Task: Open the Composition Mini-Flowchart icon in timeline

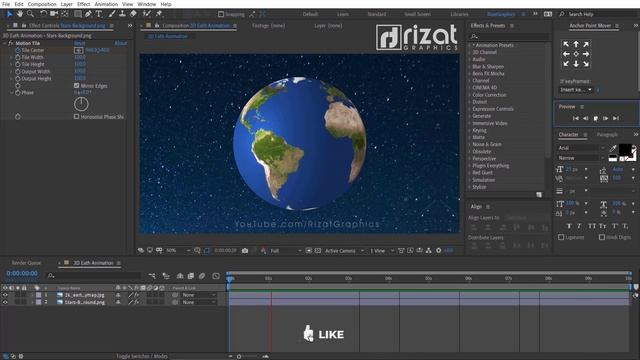Action: [152, 276]
